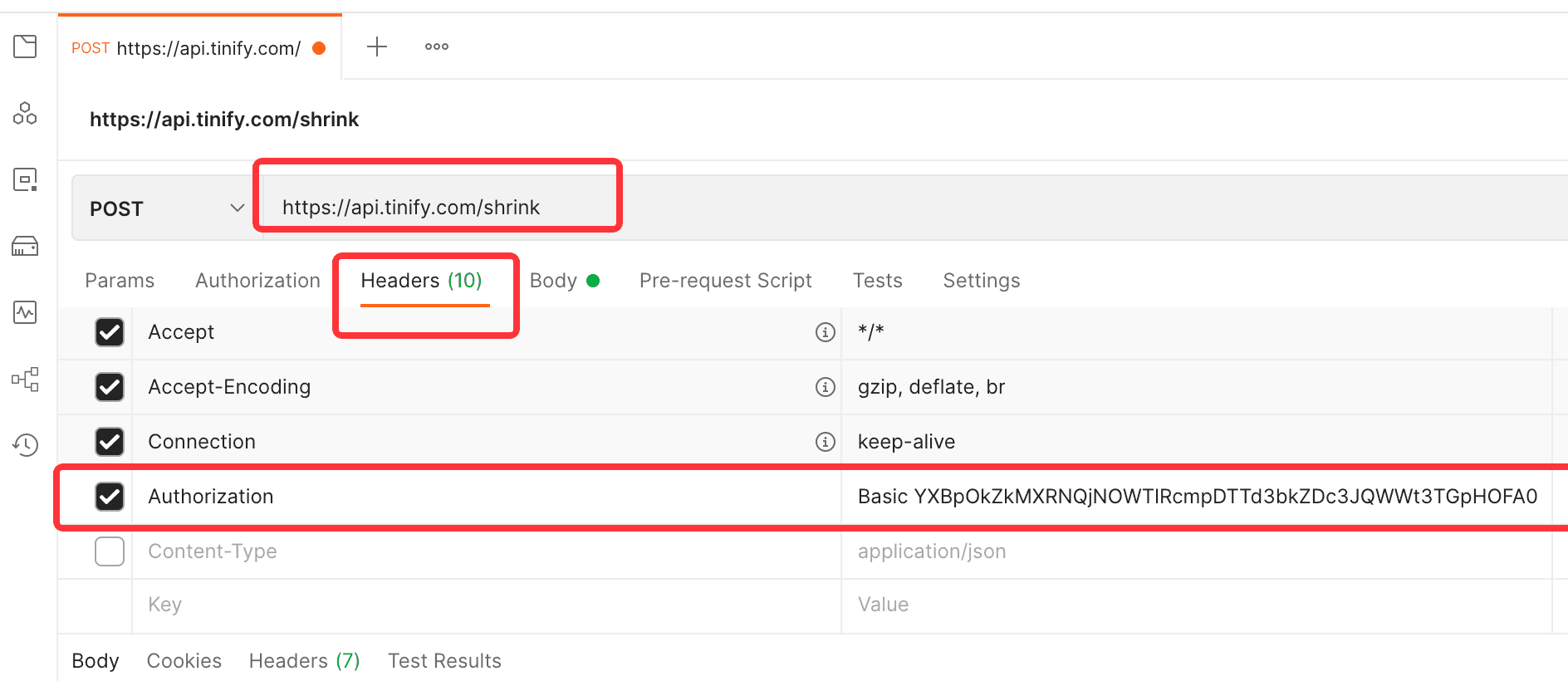Switch to the Params tab
This screenshot has width=1568, height=681.
[120, 281]
